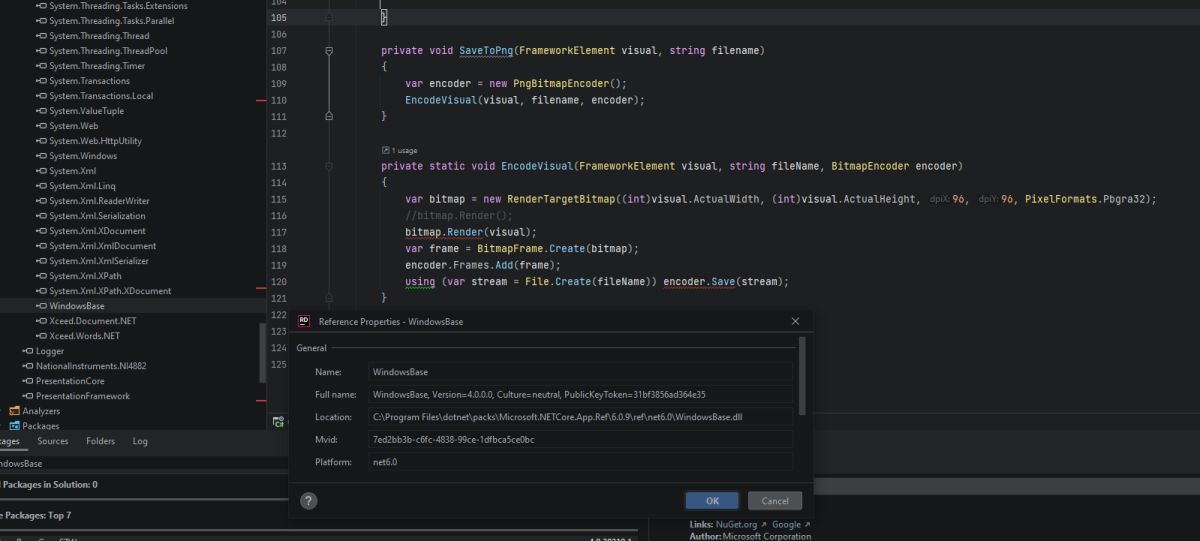Screen dimensions: 1200x541
Task: Select System.Transactions.Local reference
Action: click(x=101, y=96)
